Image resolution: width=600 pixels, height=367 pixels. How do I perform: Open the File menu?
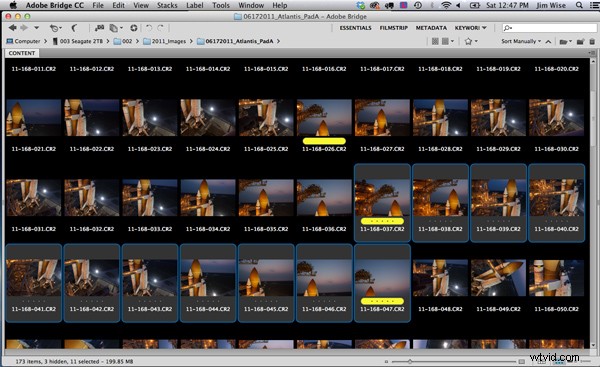[x=98, y=5]
